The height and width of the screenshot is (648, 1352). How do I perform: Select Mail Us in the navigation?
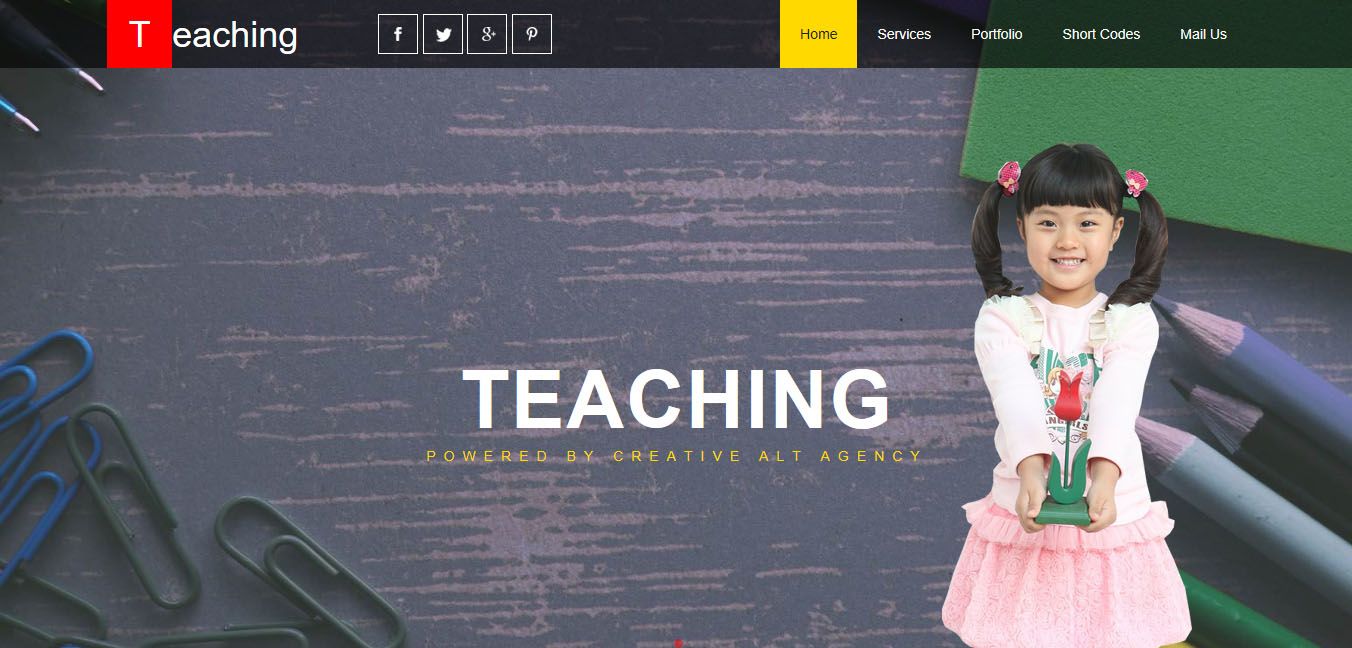[1203, 34]
